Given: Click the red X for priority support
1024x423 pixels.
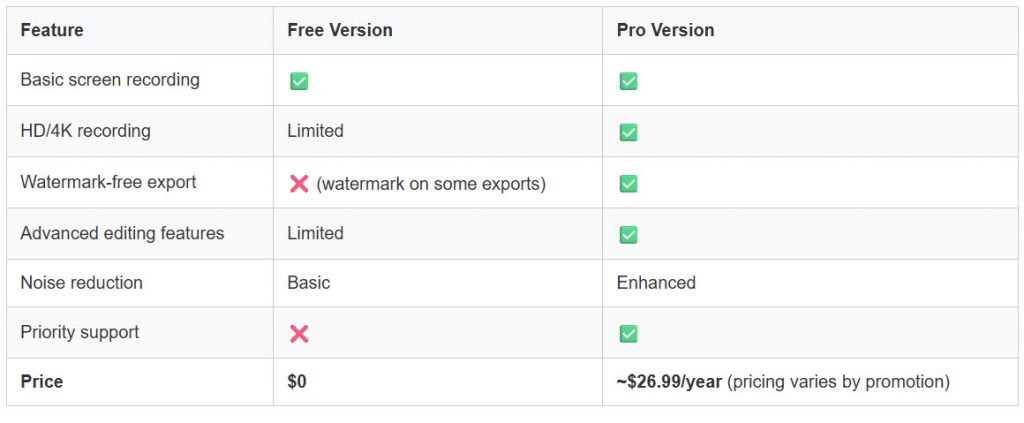Looking at the screenshot, I should (x=298, y=334).
